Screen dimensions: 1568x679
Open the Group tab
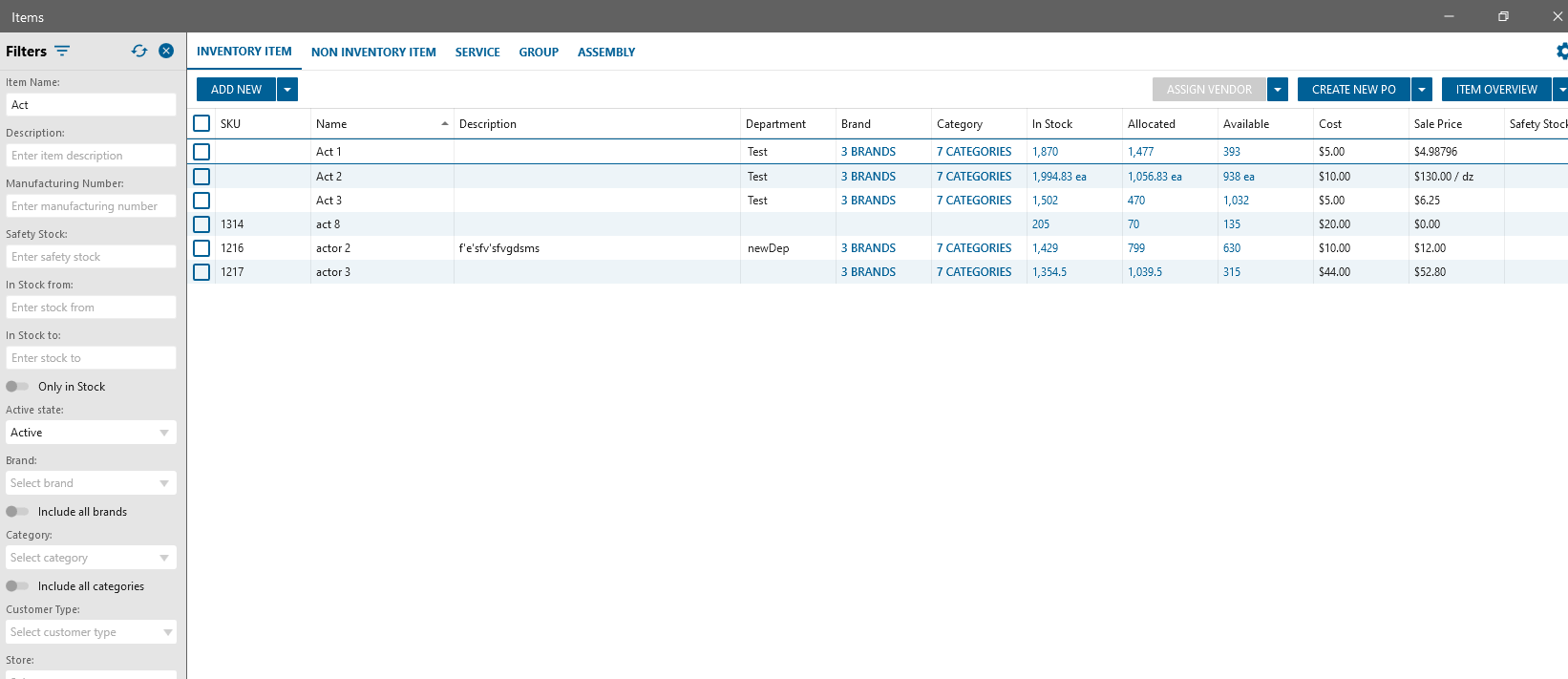tap(539, 53)
